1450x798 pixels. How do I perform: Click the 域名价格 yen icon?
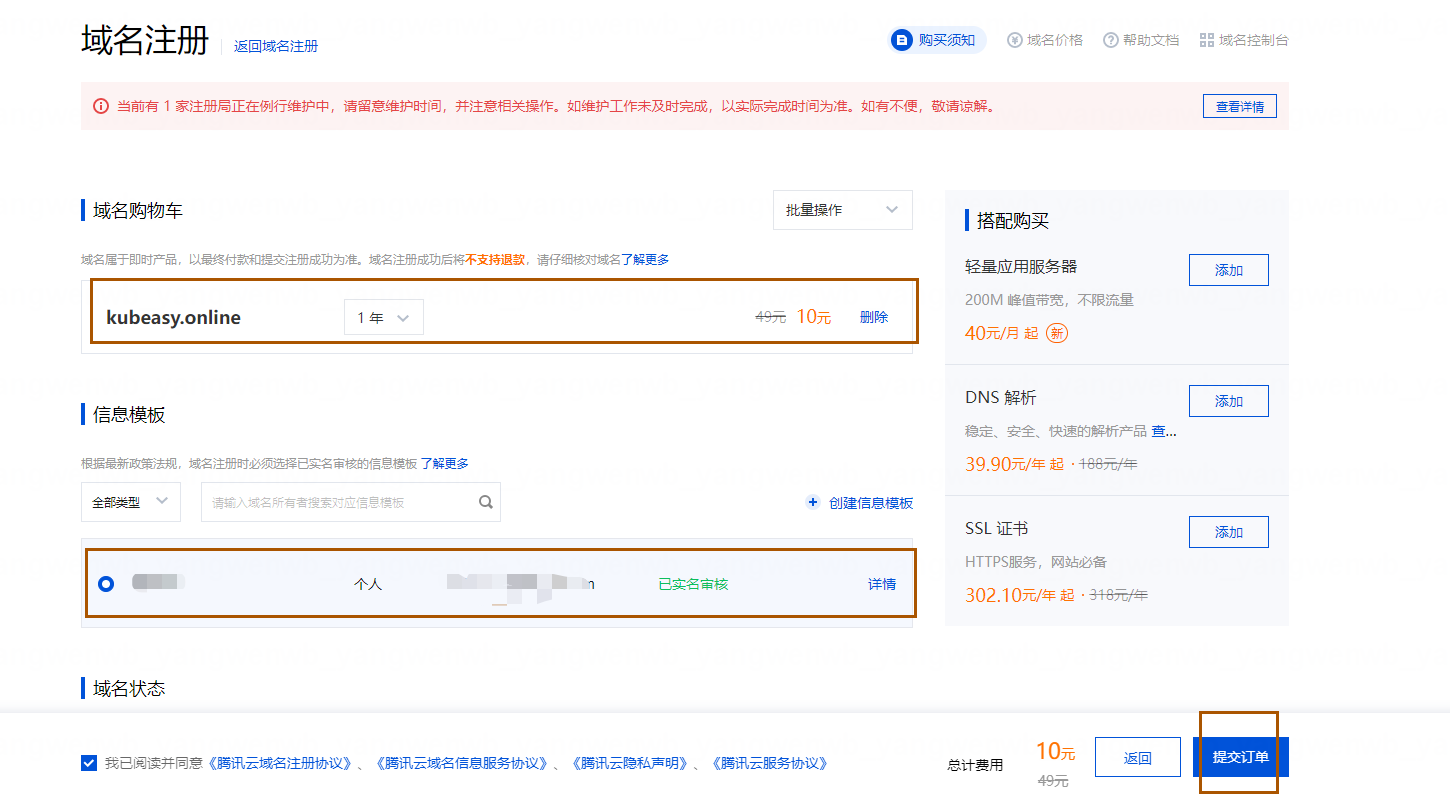[x=1015, y=41]
